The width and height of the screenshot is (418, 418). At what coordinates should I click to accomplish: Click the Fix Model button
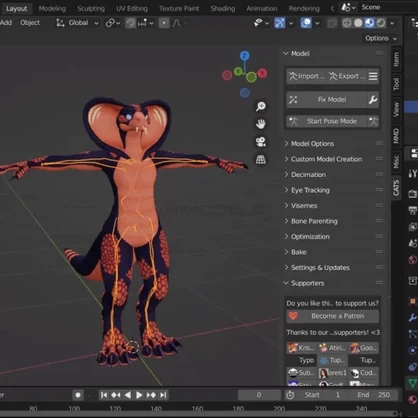click(x=327, y=100)
